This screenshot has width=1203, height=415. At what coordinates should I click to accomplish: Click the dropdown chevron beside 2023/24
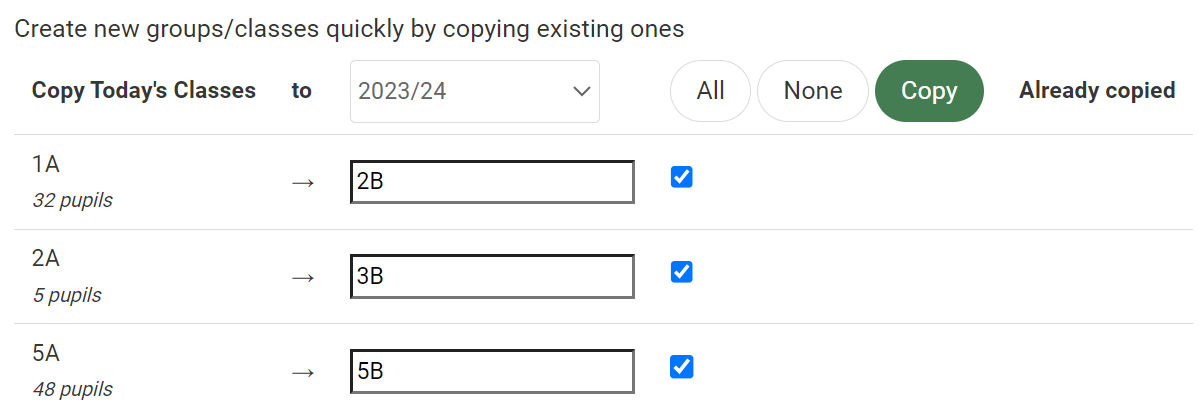tap(581, 91)
